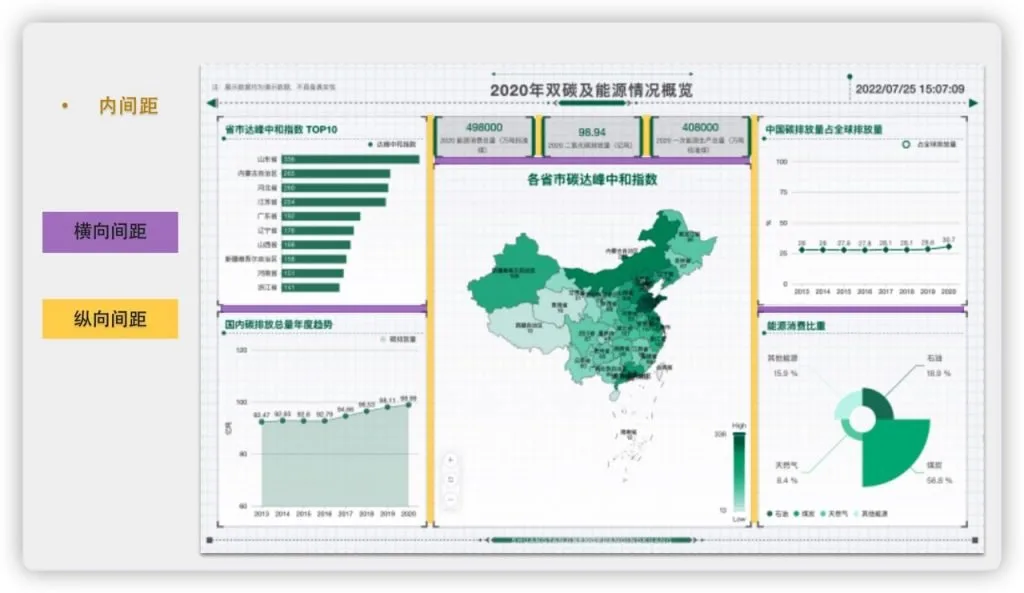Screen dimensions: 1024x593
Task: Reset map view with middle control icon
Action: click(x=450, y=480)
